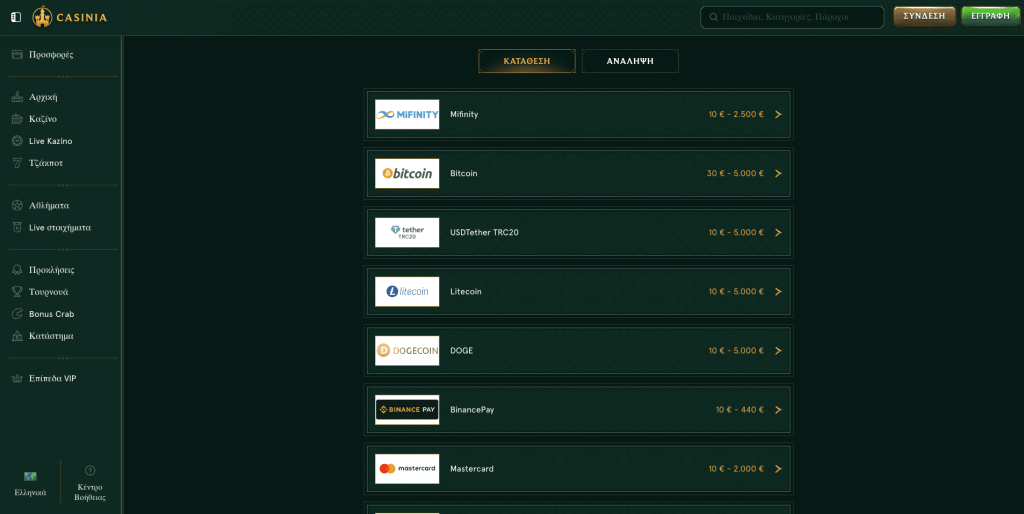Select the Αθλήματα sports ball icon
The image size is (1024, 514).
(17, 205)
